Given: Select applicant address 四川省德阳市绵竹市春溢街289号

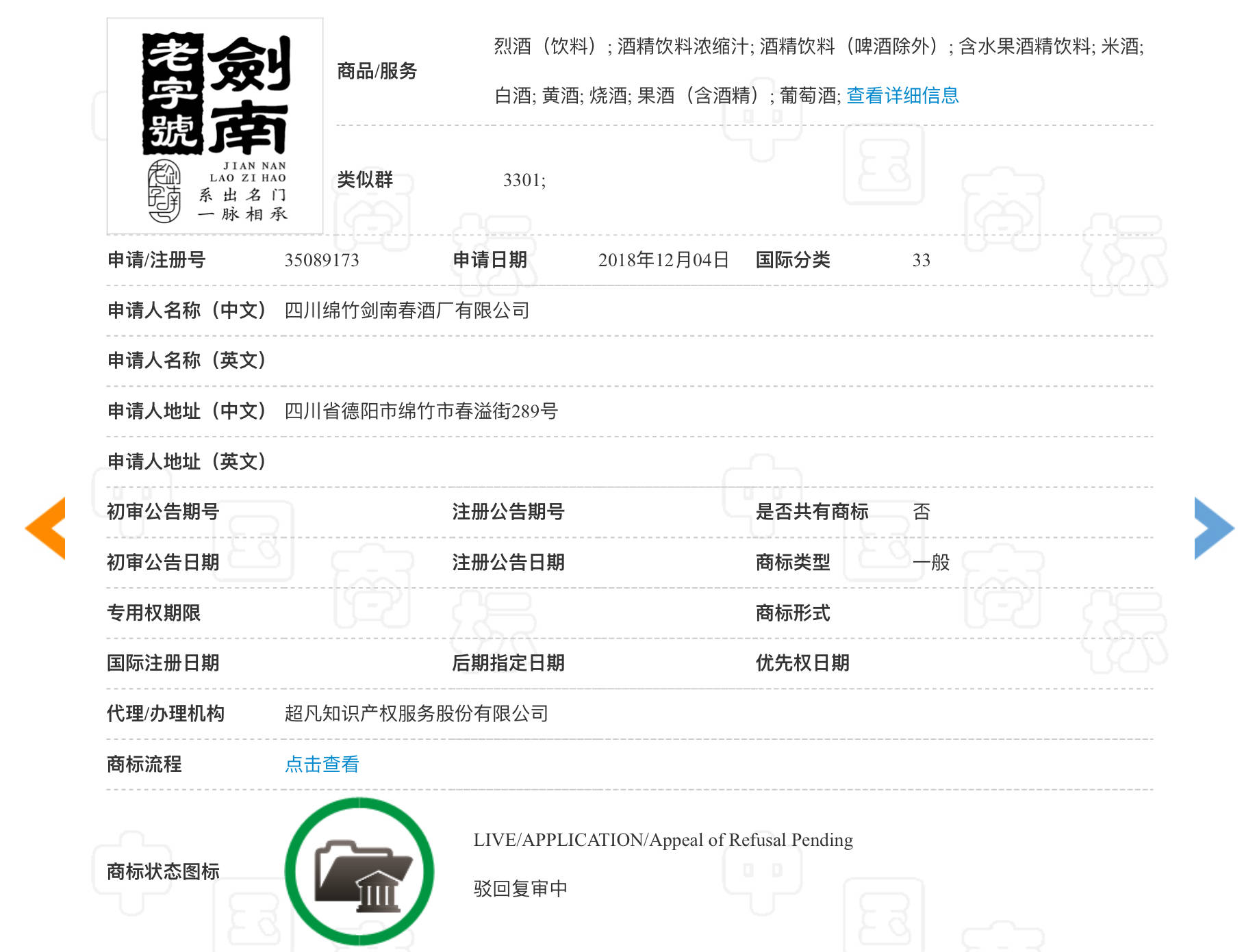Looking at the screenshot, I should 421,411.
